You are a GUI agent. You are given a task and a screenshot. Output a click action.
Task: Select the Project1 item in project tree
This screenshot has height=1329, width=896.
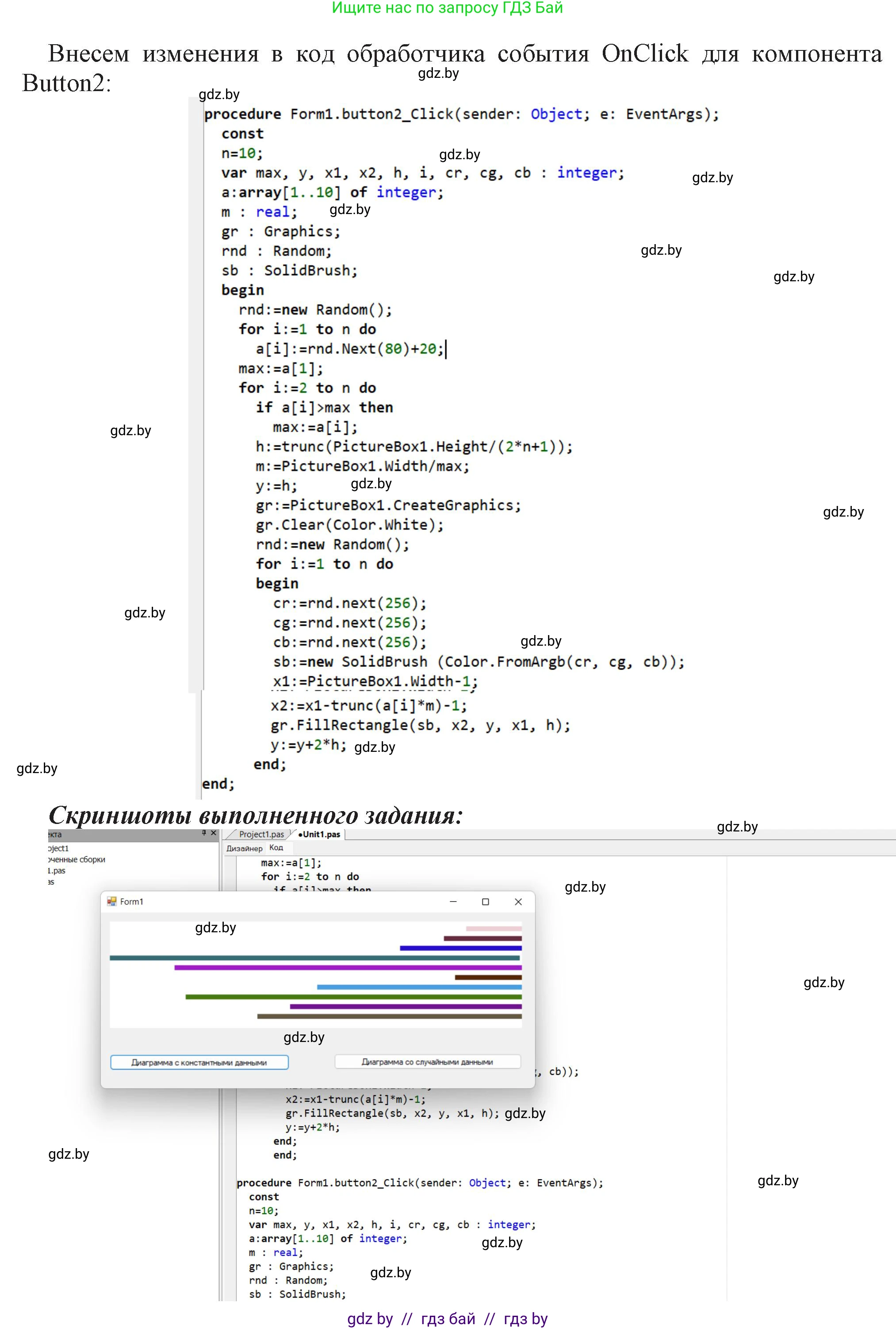click(x=58, y=848)
